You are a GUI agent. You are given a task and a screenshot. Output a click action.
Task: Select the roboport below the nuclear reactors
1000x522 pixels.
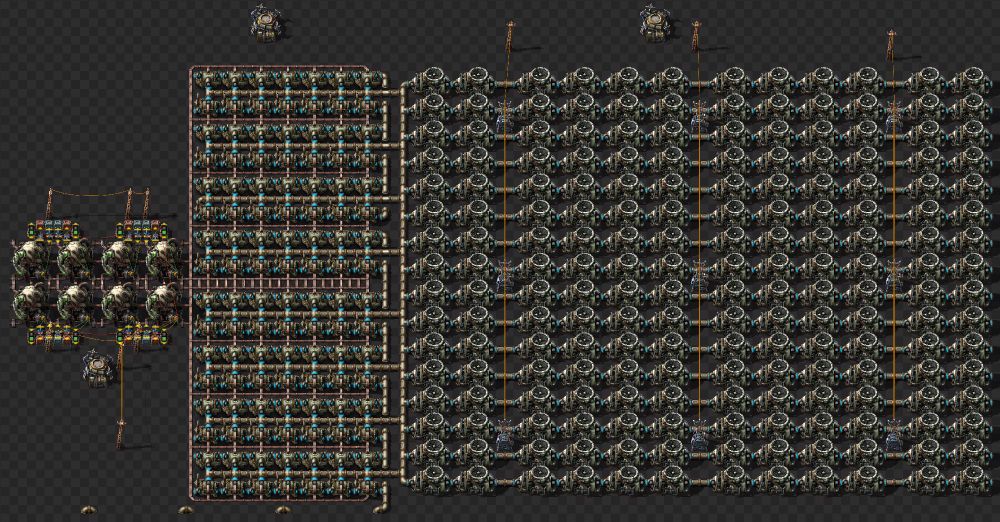98,368
